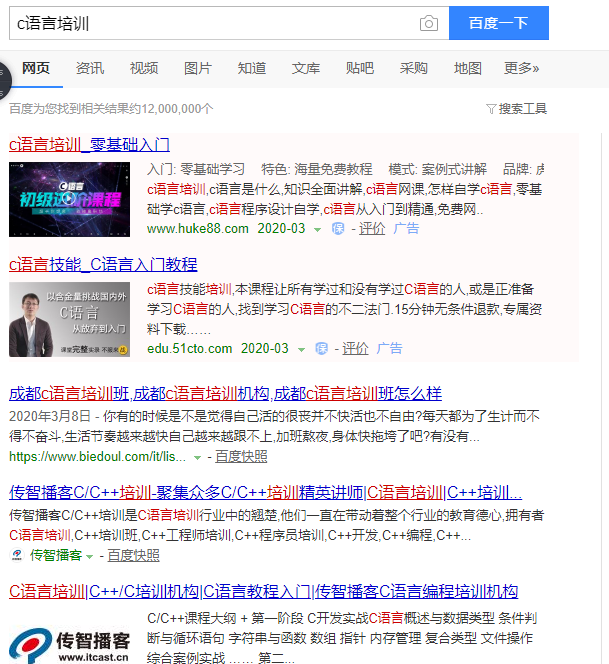Expand the dropdown arrow after 51cto date
609x664 pixels.
[x=301, y=350]
